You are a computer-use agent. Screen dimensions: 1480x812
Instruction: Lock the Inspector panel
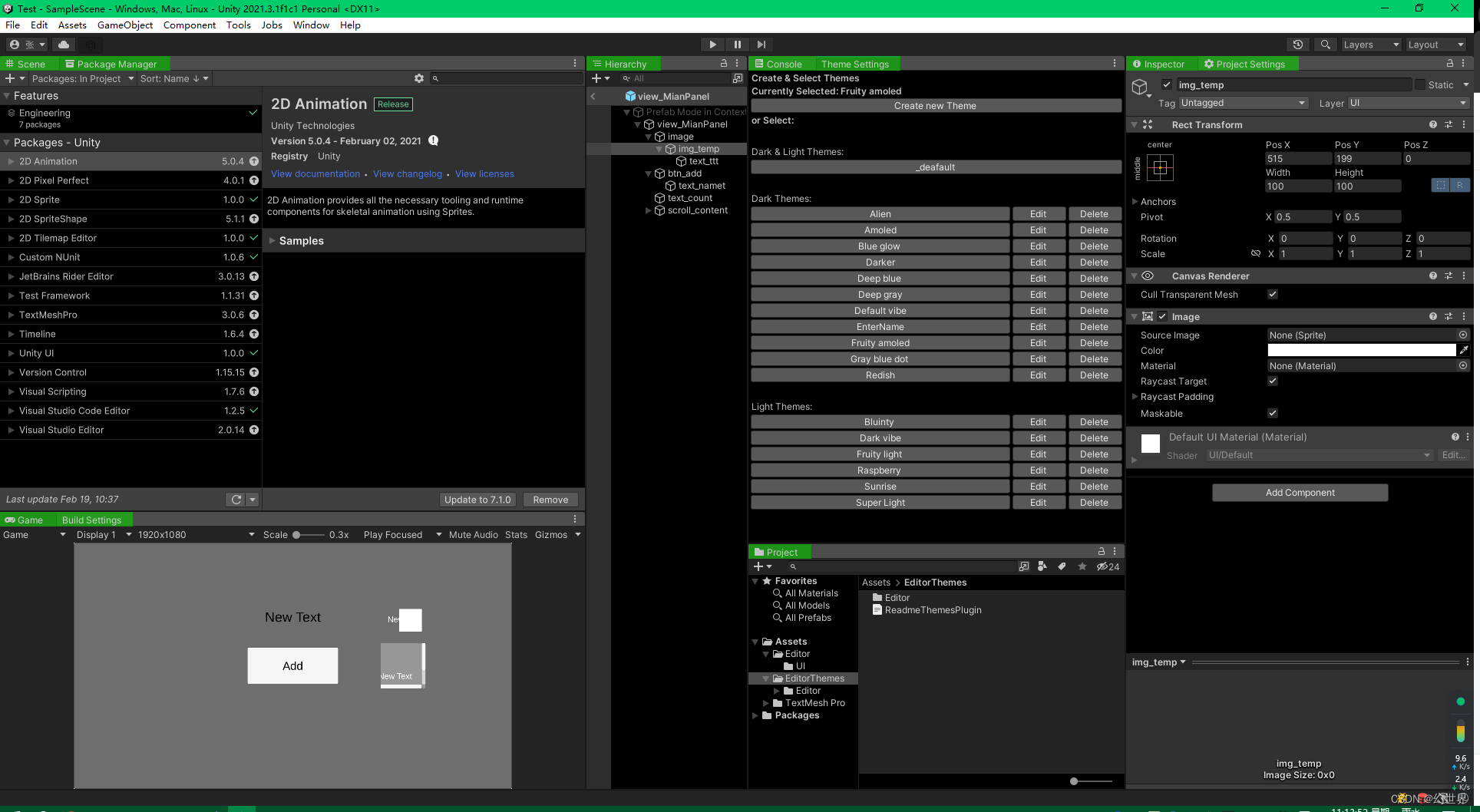coord(1450,64)
